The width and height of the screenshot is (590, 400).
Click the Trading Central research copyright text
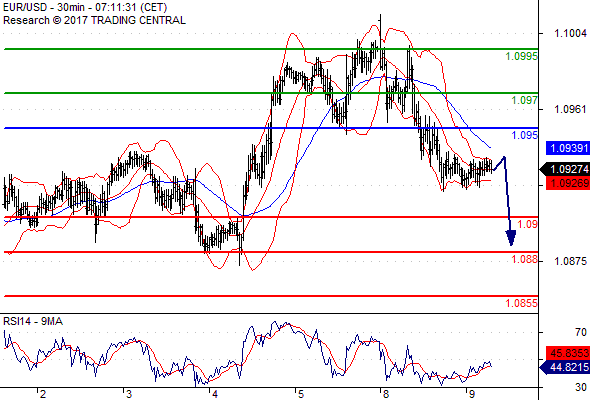94,20
